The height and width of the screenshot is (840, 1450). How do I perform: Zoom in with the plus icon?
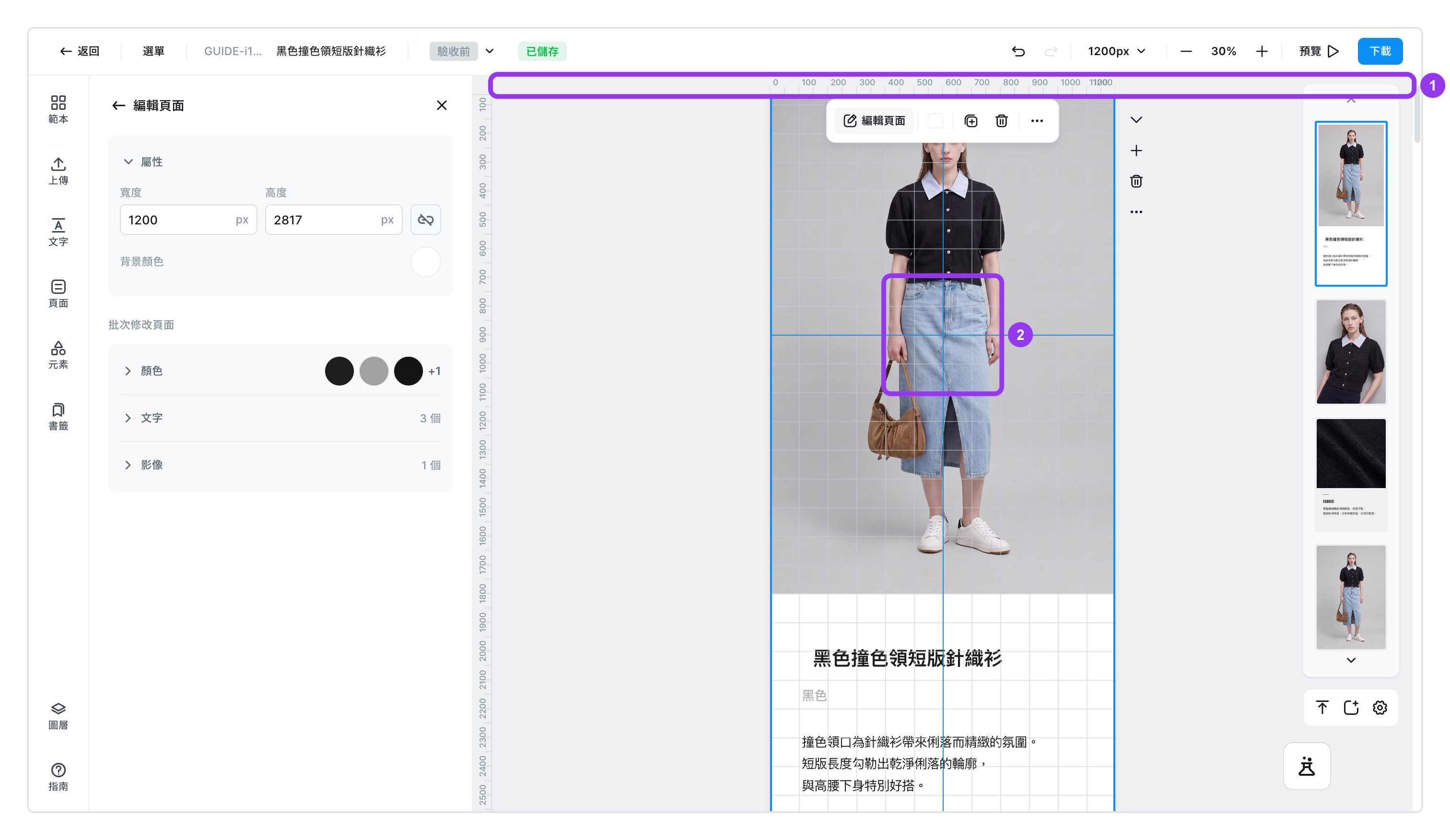tap(1262, 51)
